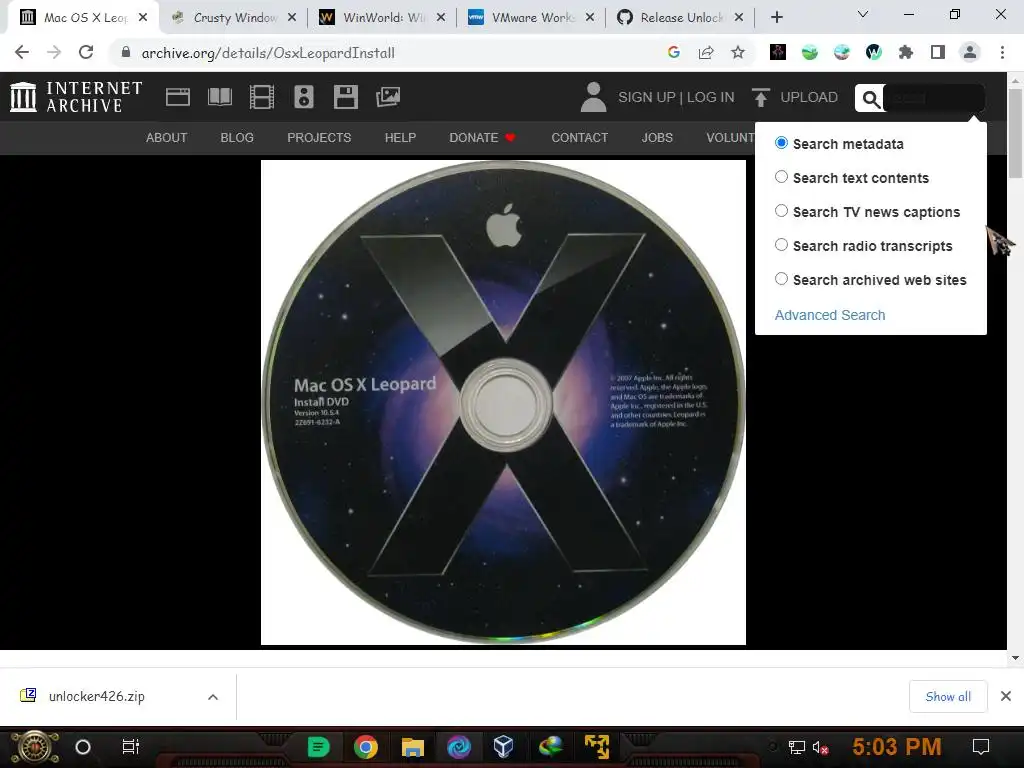Click the address bar URL
Image resolution: width=1024 pixels, height=768 pixels.
click(268, 53)
